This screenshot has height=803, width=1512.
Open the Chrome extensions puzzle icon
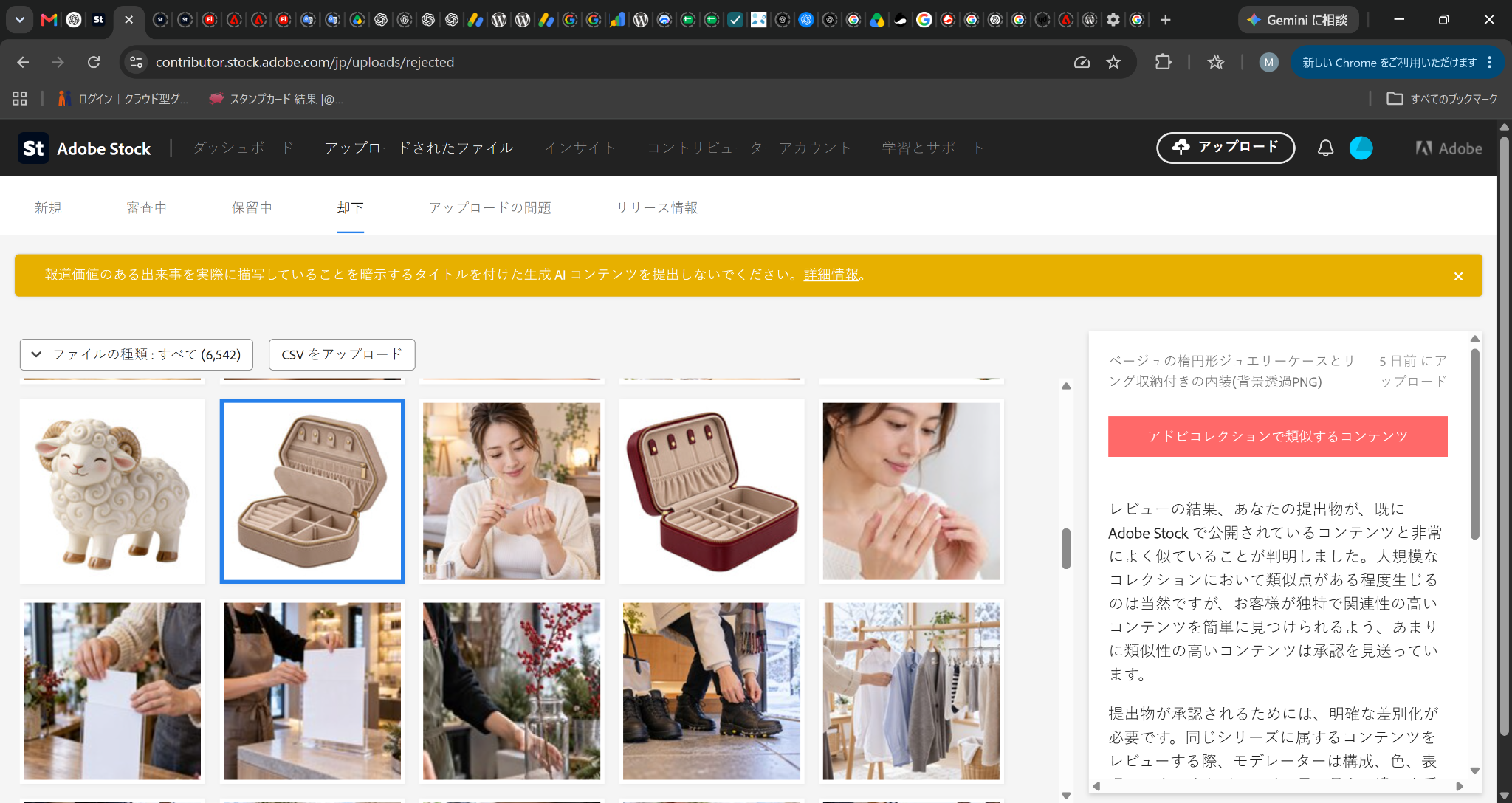[x=1163, y=62]
